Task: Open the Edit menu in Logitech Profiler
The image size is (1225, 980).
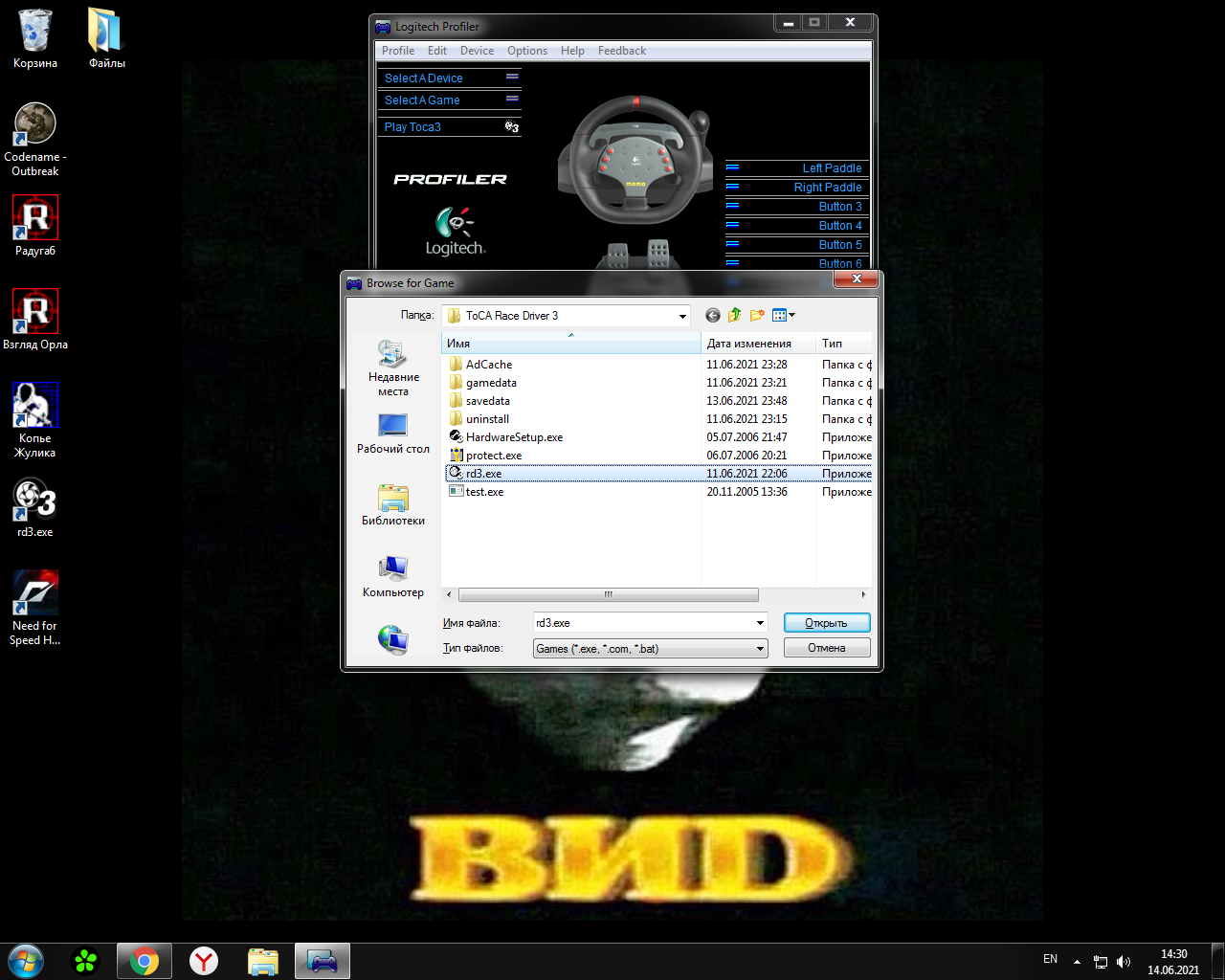Action: click(437, 51)
